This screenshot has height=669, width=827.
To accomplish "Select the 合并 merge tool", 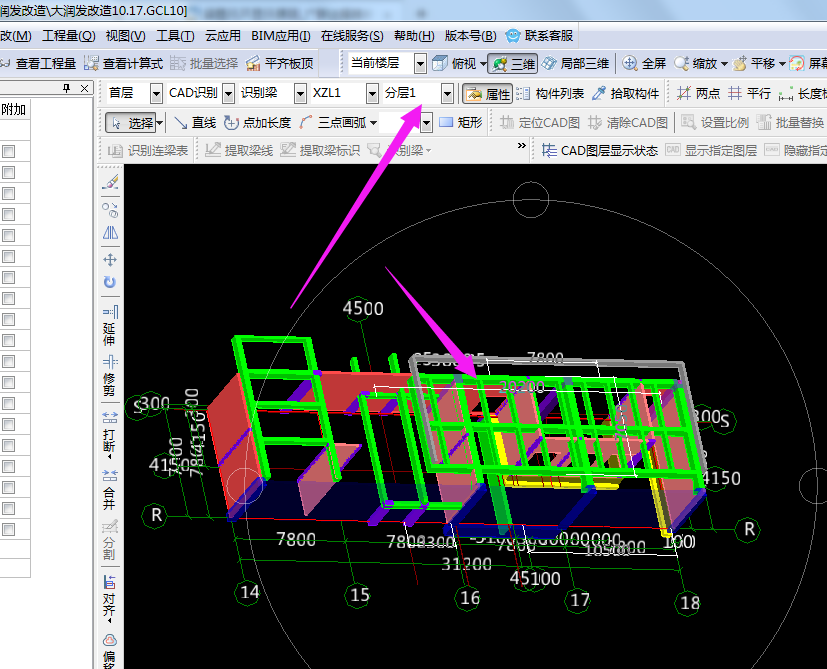I will 110,490.
